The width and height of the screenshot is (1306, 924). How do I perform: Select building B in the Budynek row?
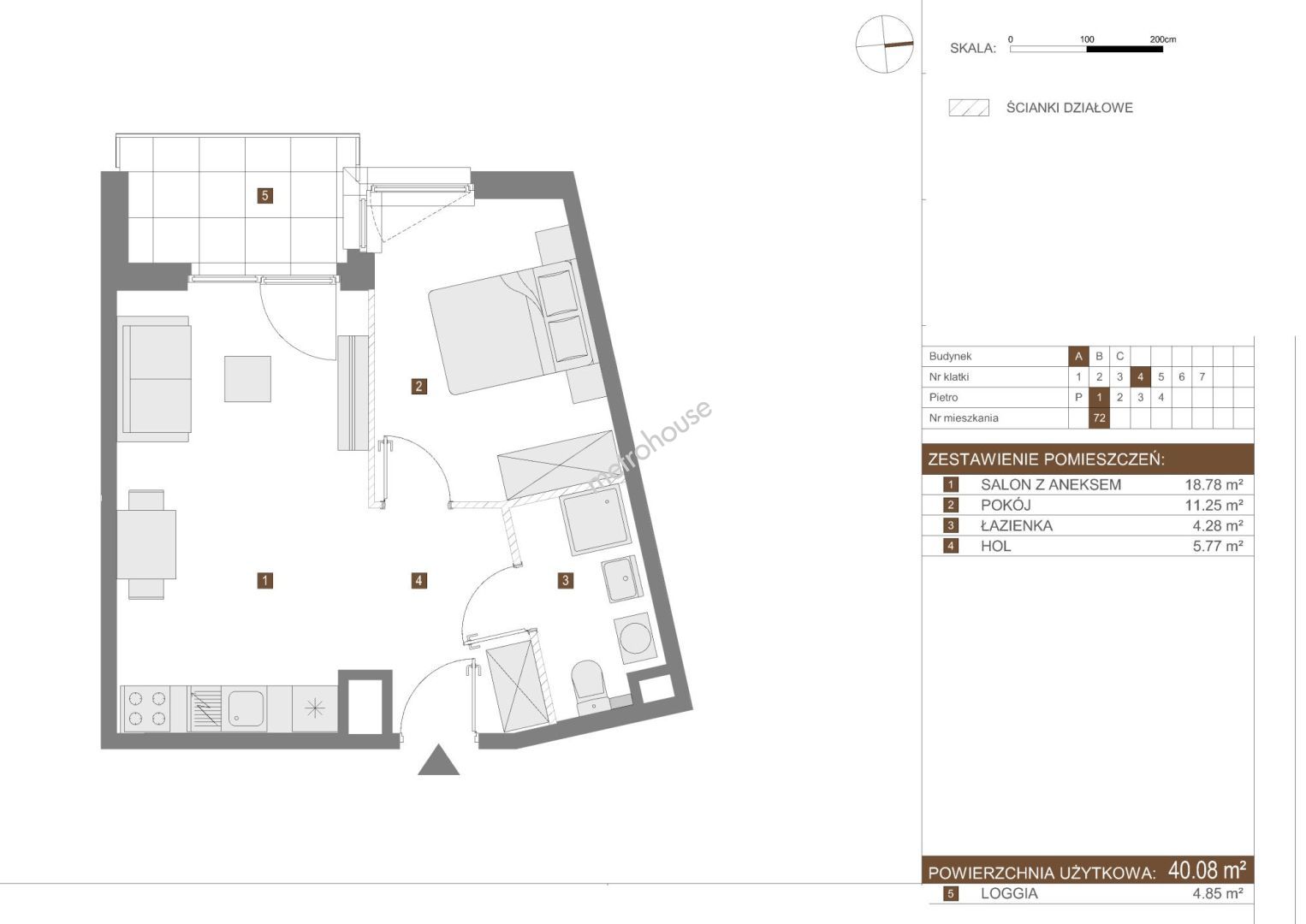(x=1099, y=356)
